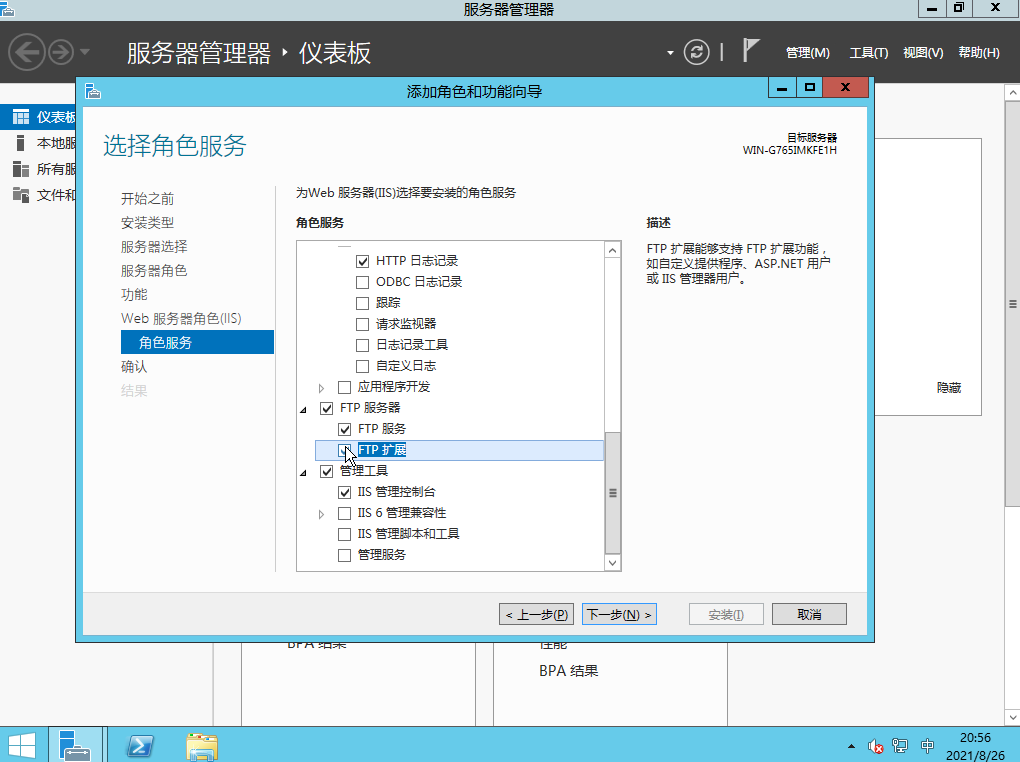This screenshot has height=762, width=1020.
Task: Check 日志记录工具 checkbox
Action: click(362, 346)
